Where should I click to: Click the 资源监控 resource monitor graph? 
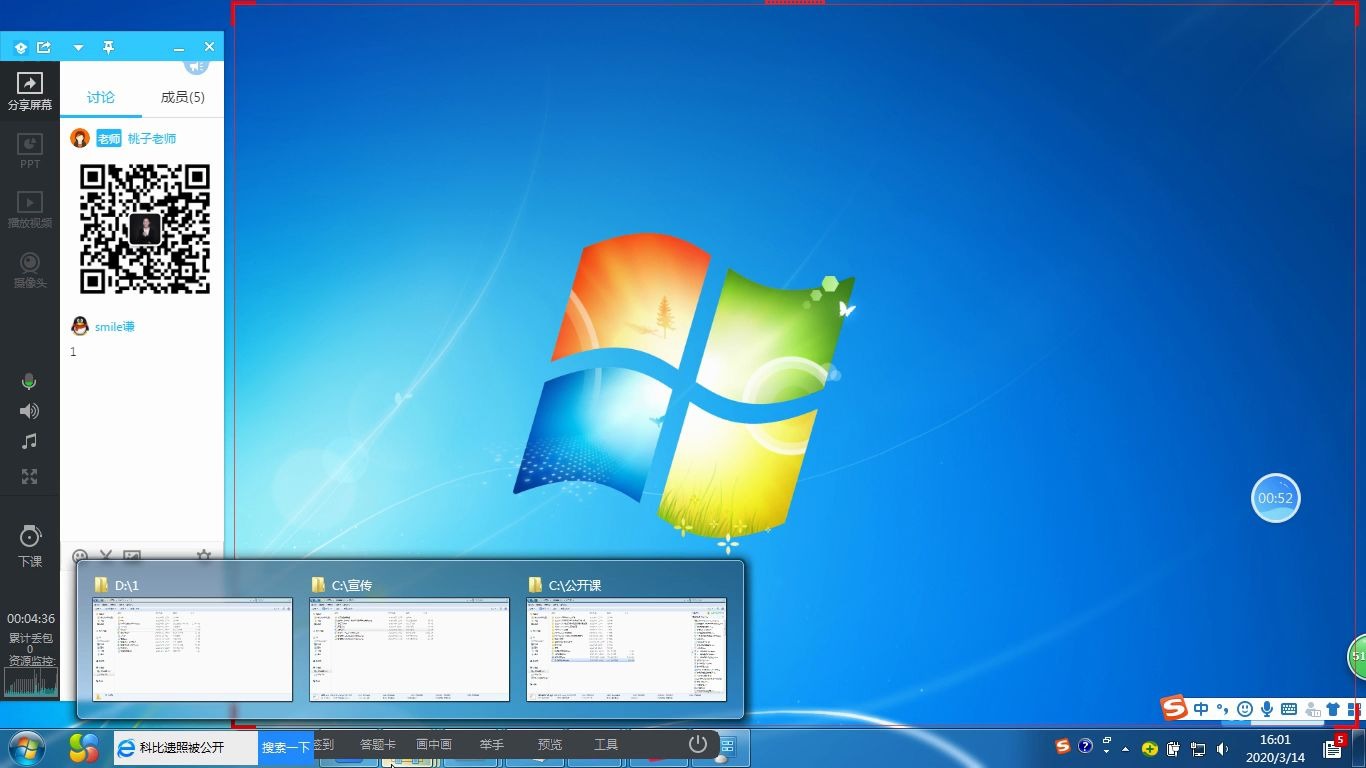tap(31, 682)
